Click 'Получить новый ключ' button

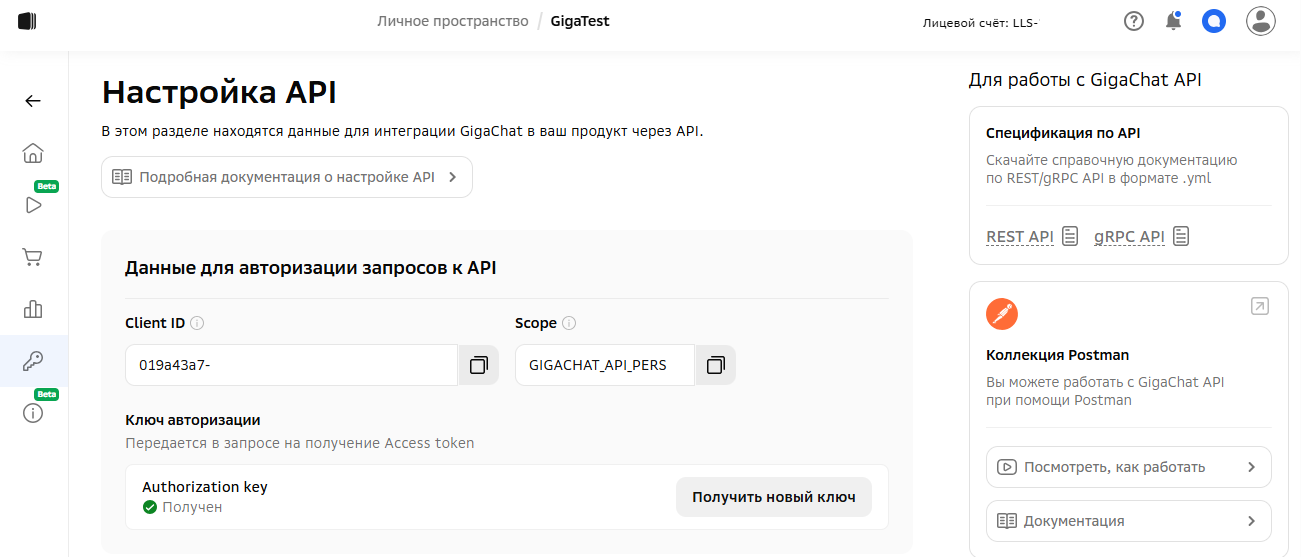774,497
